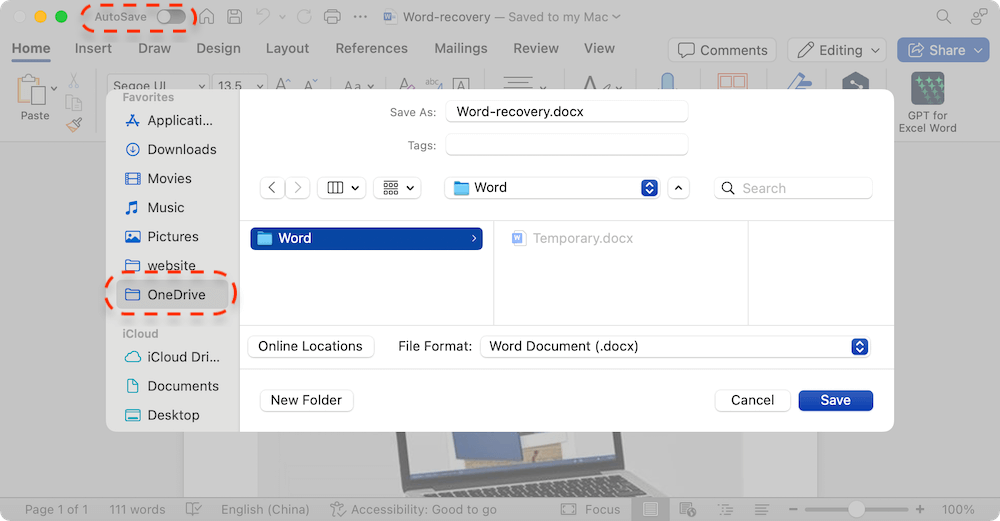Click the Comments button
This screenshot has width=1000, height=521.
coord(722,50)
